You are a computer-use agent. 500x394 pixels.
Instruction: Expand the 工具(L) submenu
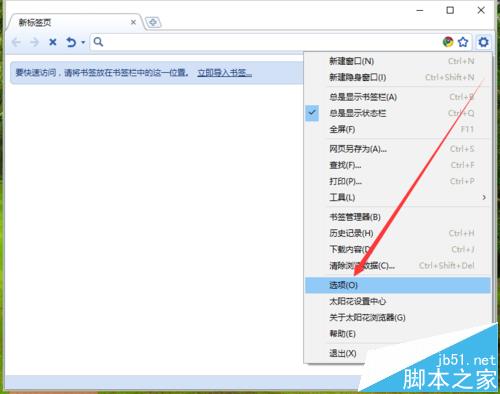(398, 197)
